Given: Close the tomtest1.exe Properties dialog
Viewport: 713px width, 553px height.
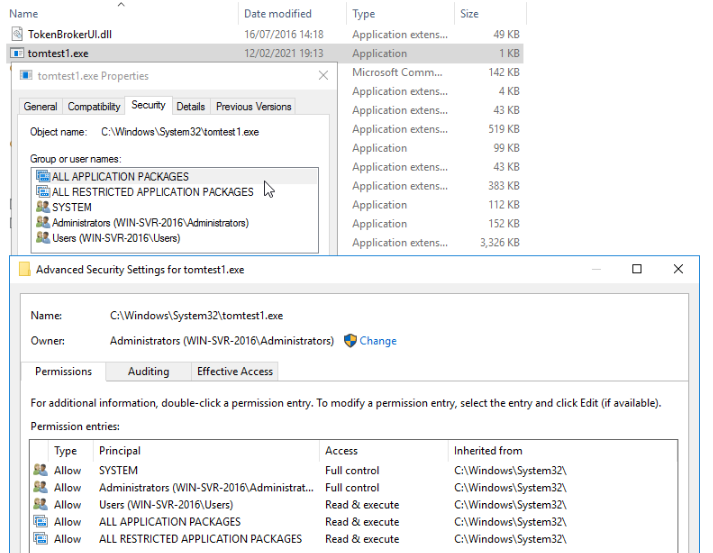Looking at the screenshot, I should [323, 75].
